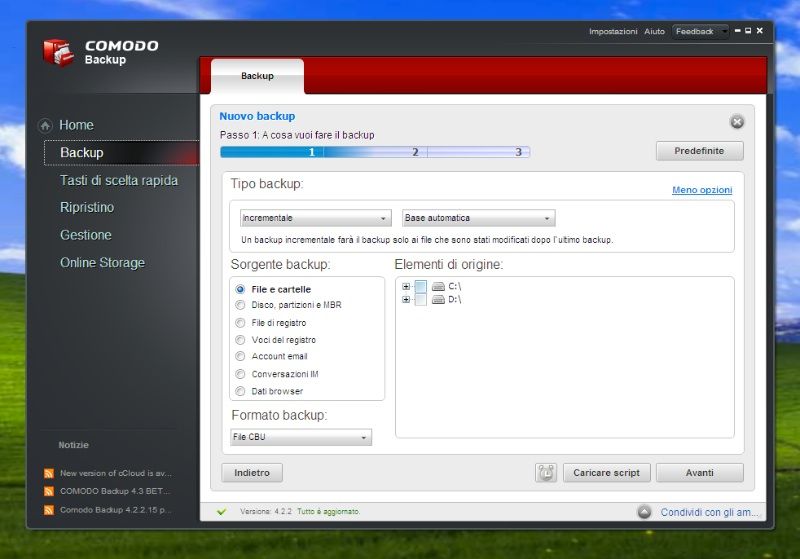This screenshot has height=559, width=800.
Task: Open Online Storage section
Action: click(x=103, y=263)
